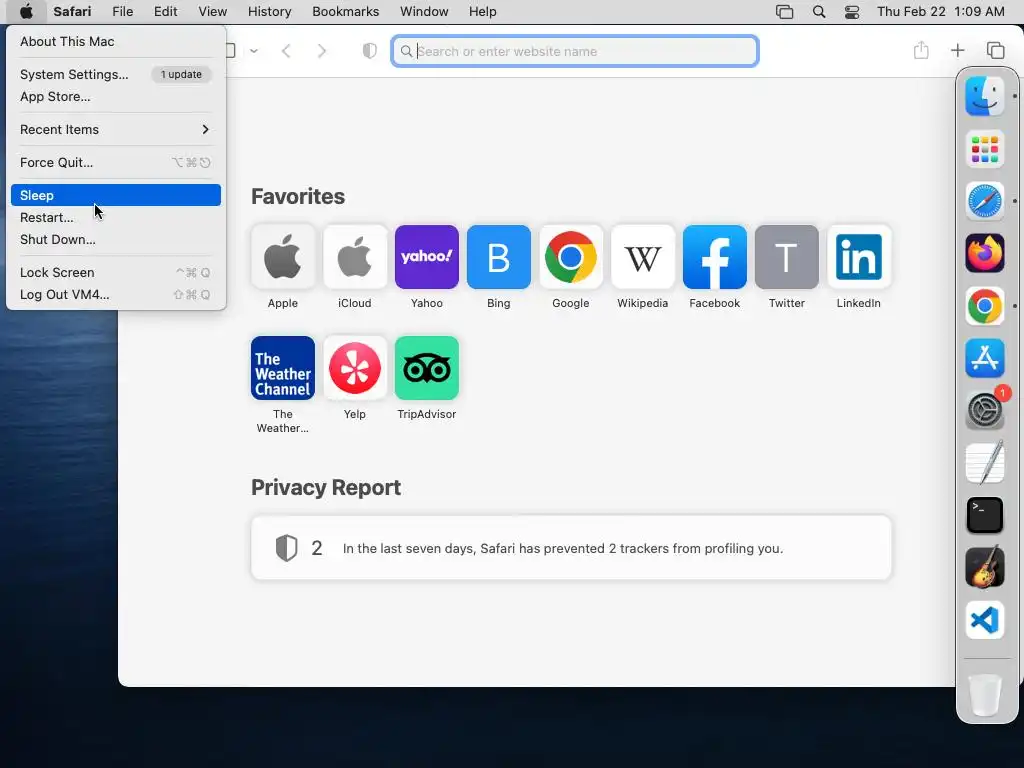Launch Firefox from the Dock
Image resolution: width=1024 pixels, height=768 pixels.
985,253
